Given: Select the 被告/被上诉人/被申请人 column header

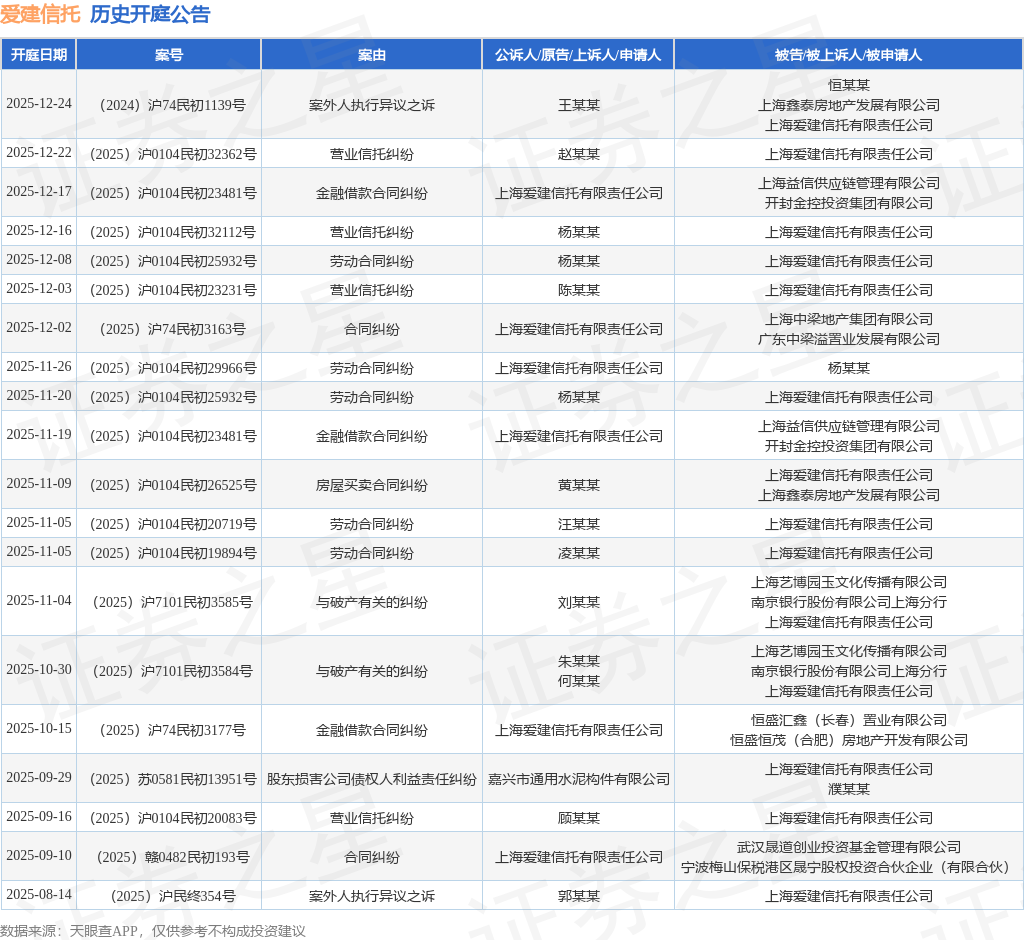Looking at the screenshot, I should tap(848, 55).
